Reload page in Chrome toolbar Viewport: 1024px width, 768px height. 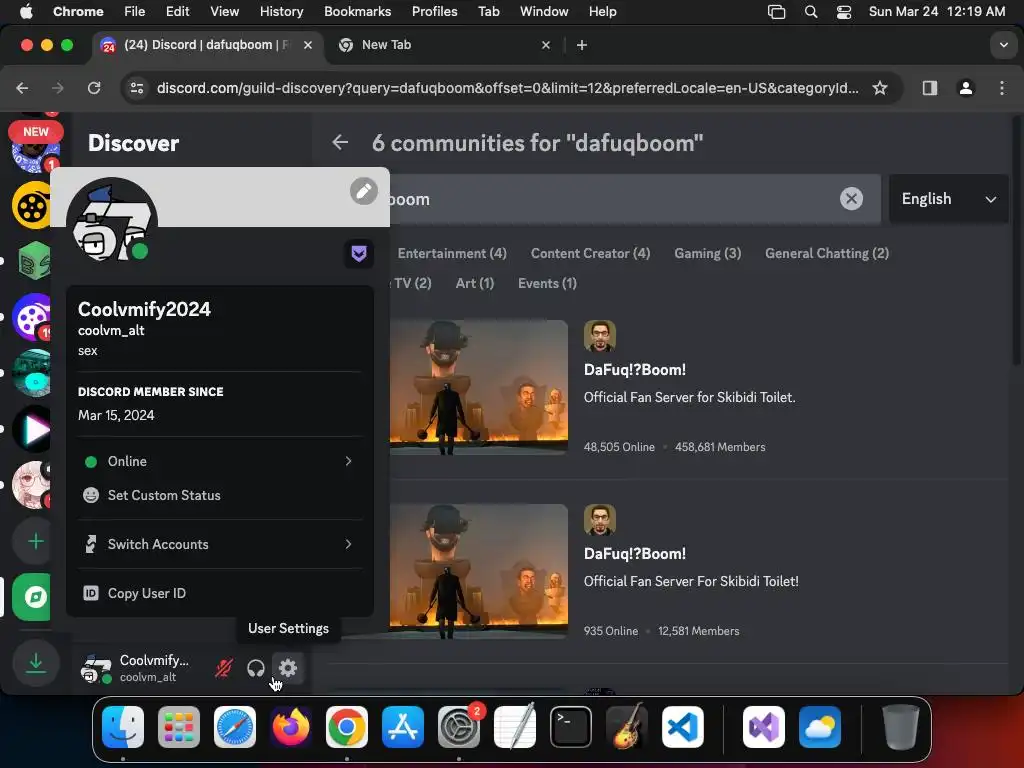pyautogui.click(x=94, y=88)
